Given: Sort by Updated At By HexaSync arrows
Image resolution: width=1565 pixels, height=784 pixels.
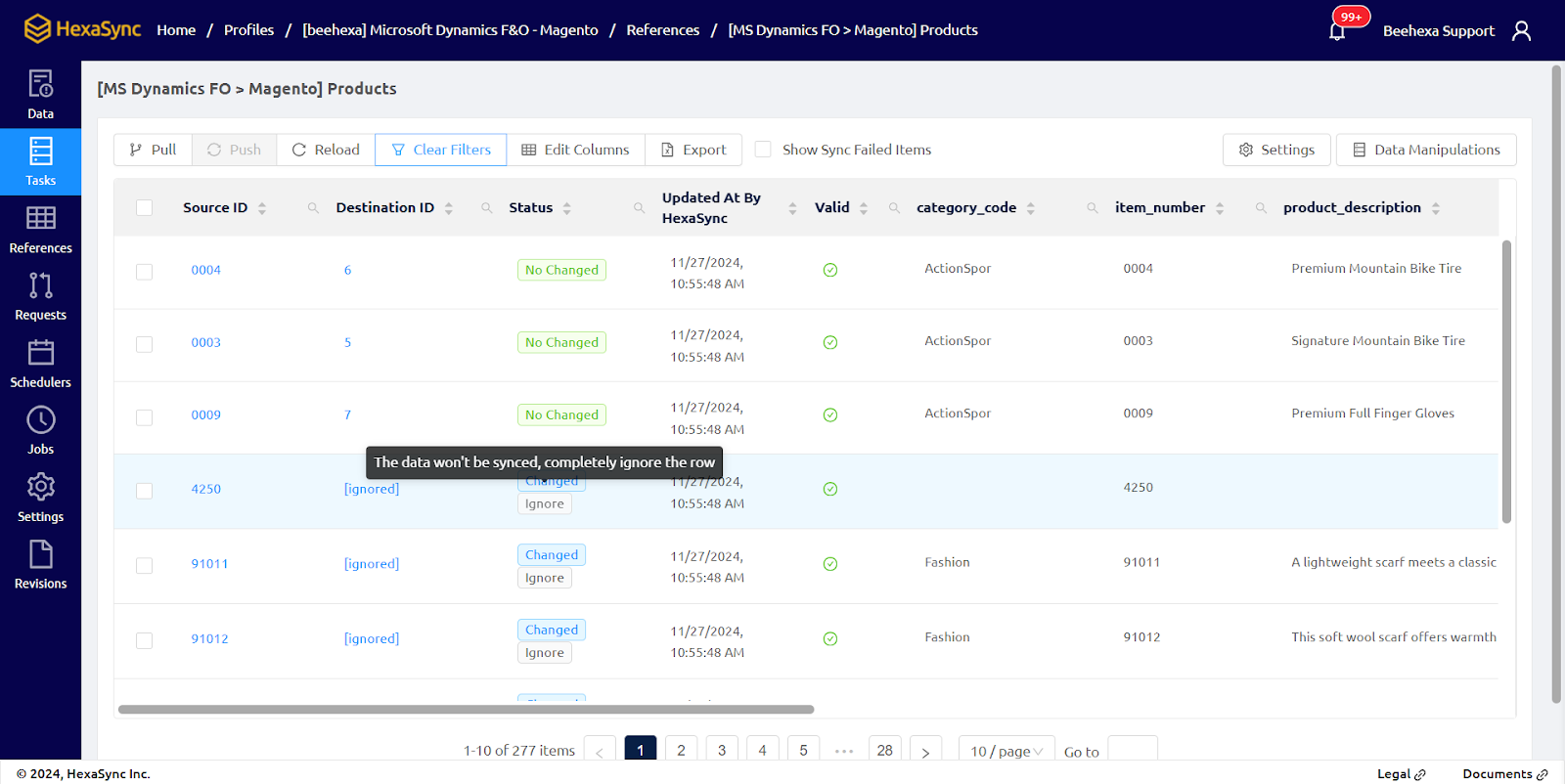Looking at the screenshot, I should click(792, 208).
